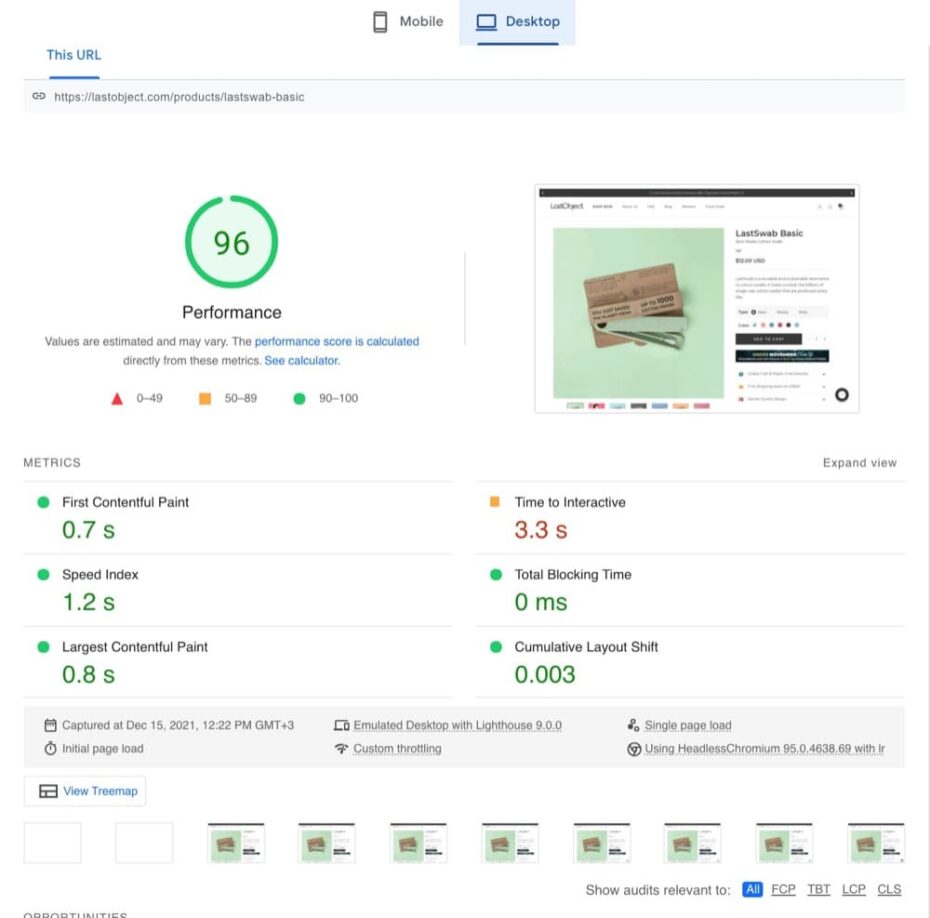Viewport: 930px width, 918px height.
Task: Click the last filmstrip screenshot thumbnail
Action: (875, 841)
